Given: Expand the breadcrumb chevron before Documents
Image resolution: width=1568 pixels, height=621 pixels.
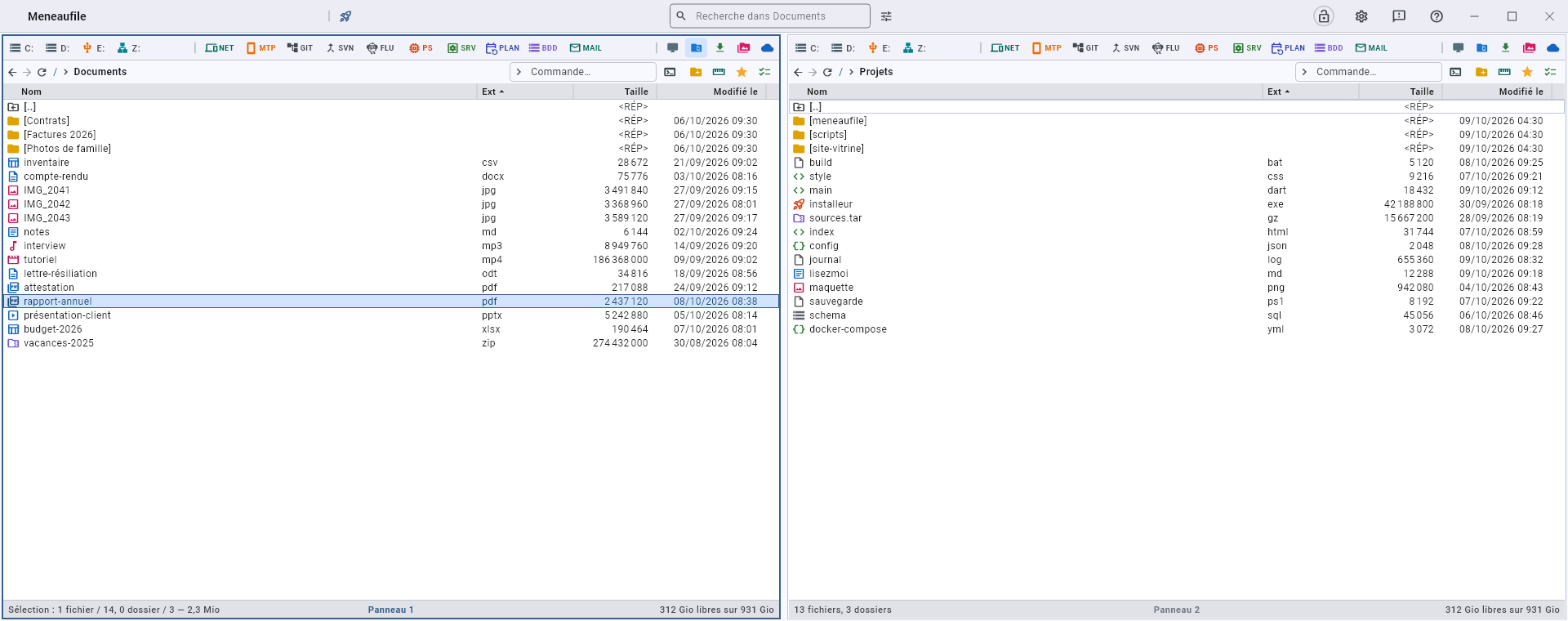Looking at the screenshot, I should pos(65,72).
